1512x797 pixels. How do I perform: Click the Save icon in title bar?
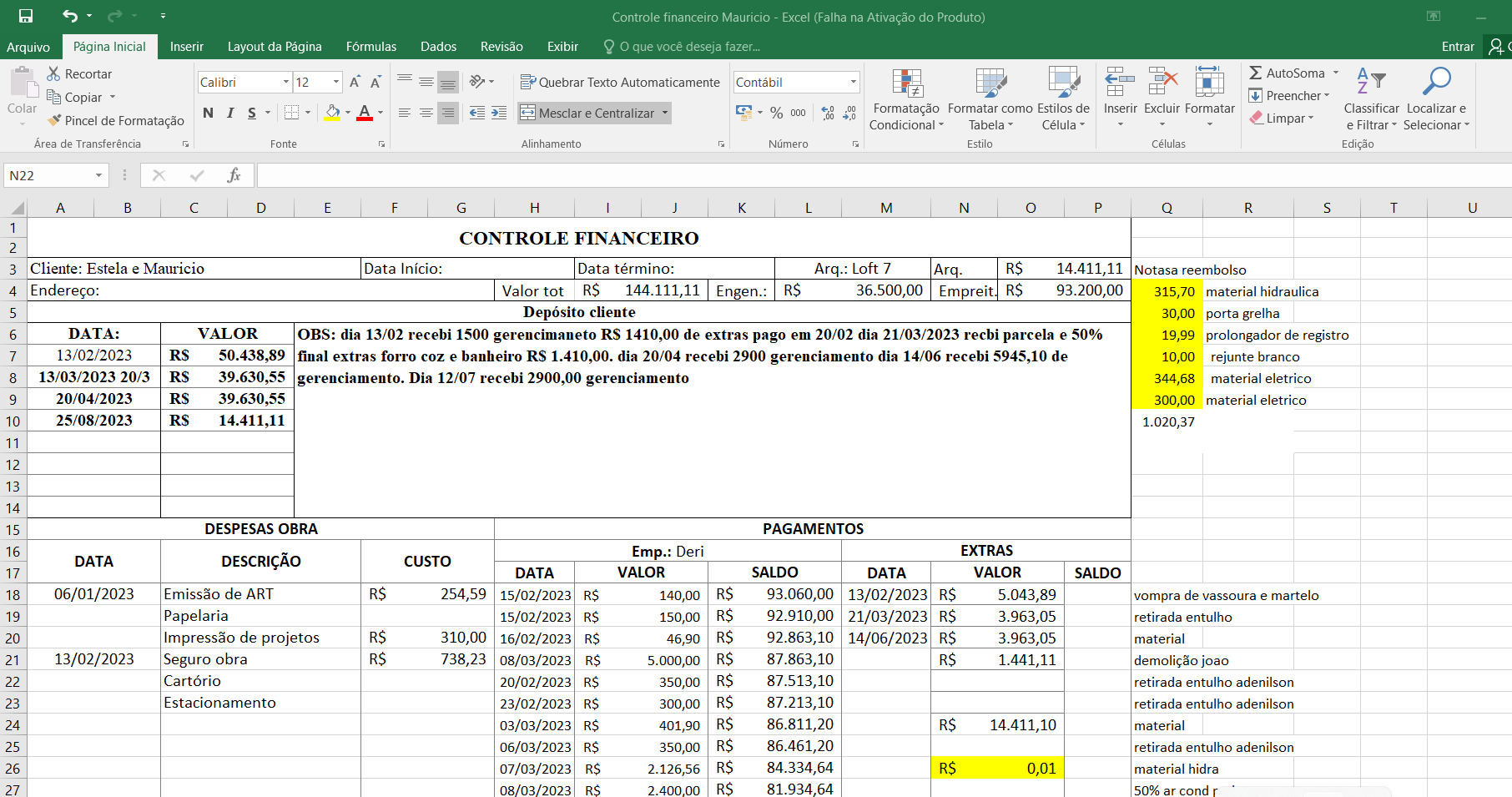(x=26, y=16)
